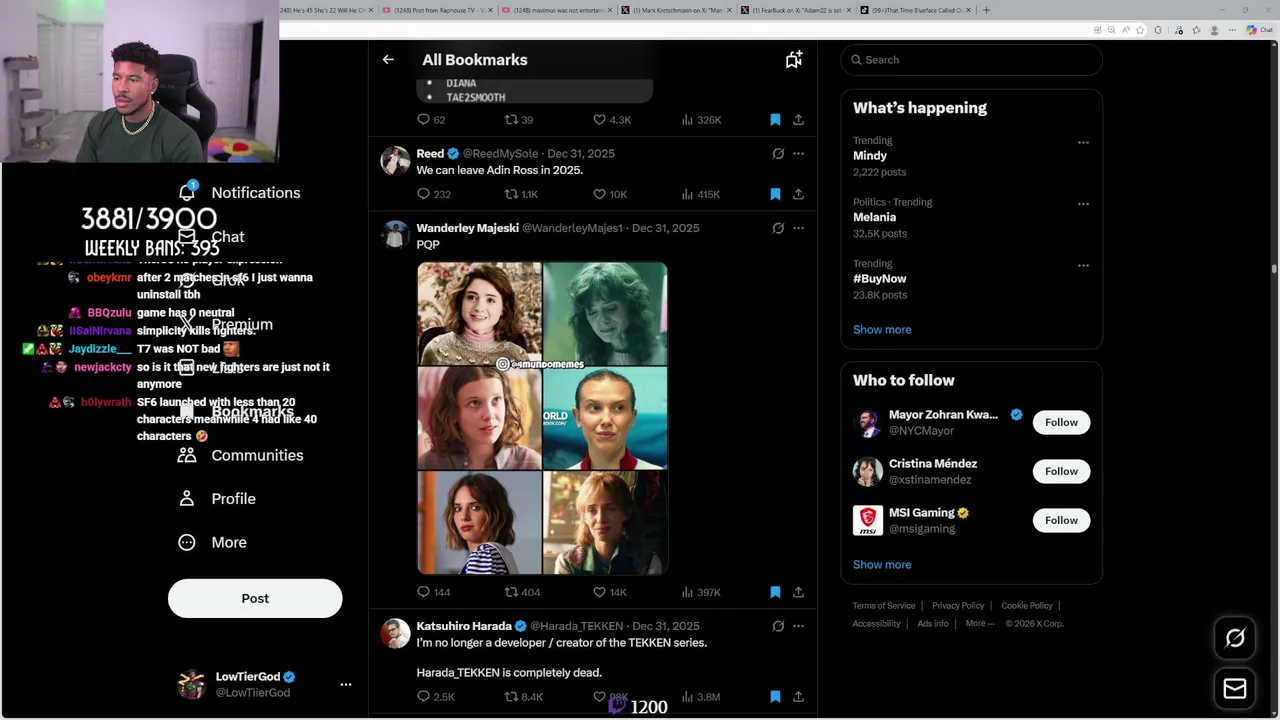
Task: Show more under What's happening
Action: tap(882, 330)
